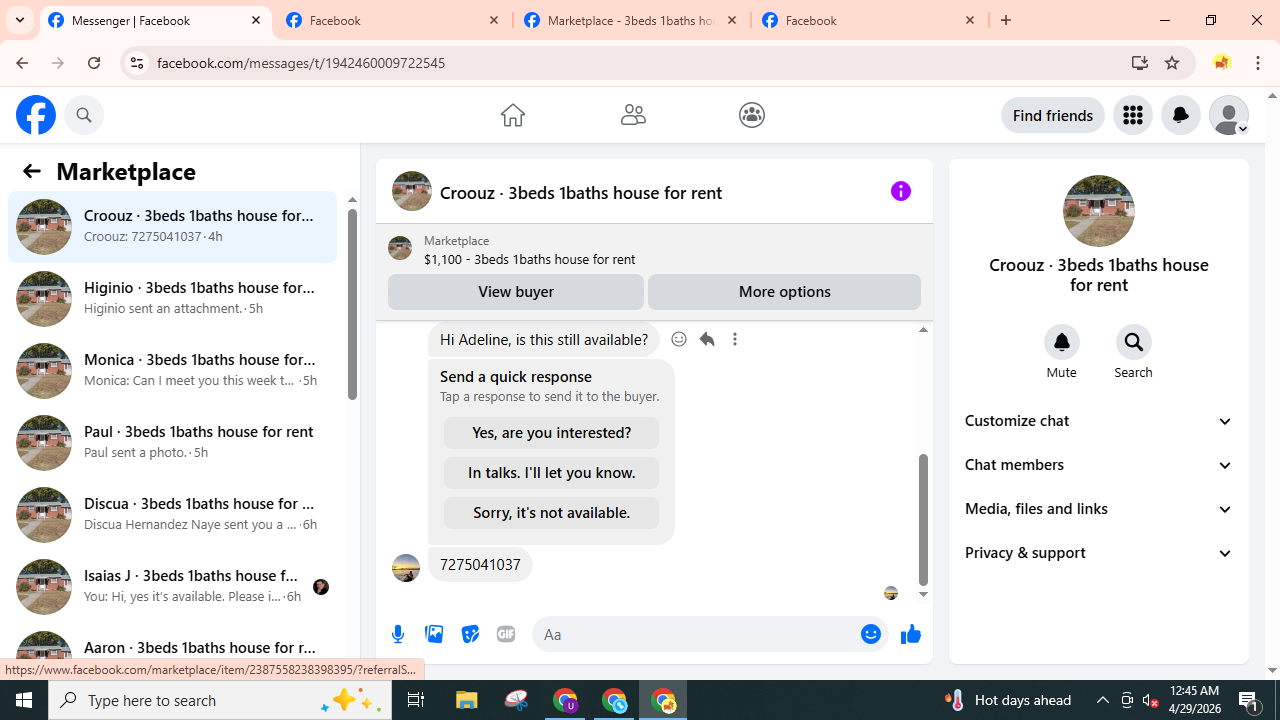The image size is (1280, 720).
Task: Open File Explorer from taskbar
Action: tap(467, 700)
